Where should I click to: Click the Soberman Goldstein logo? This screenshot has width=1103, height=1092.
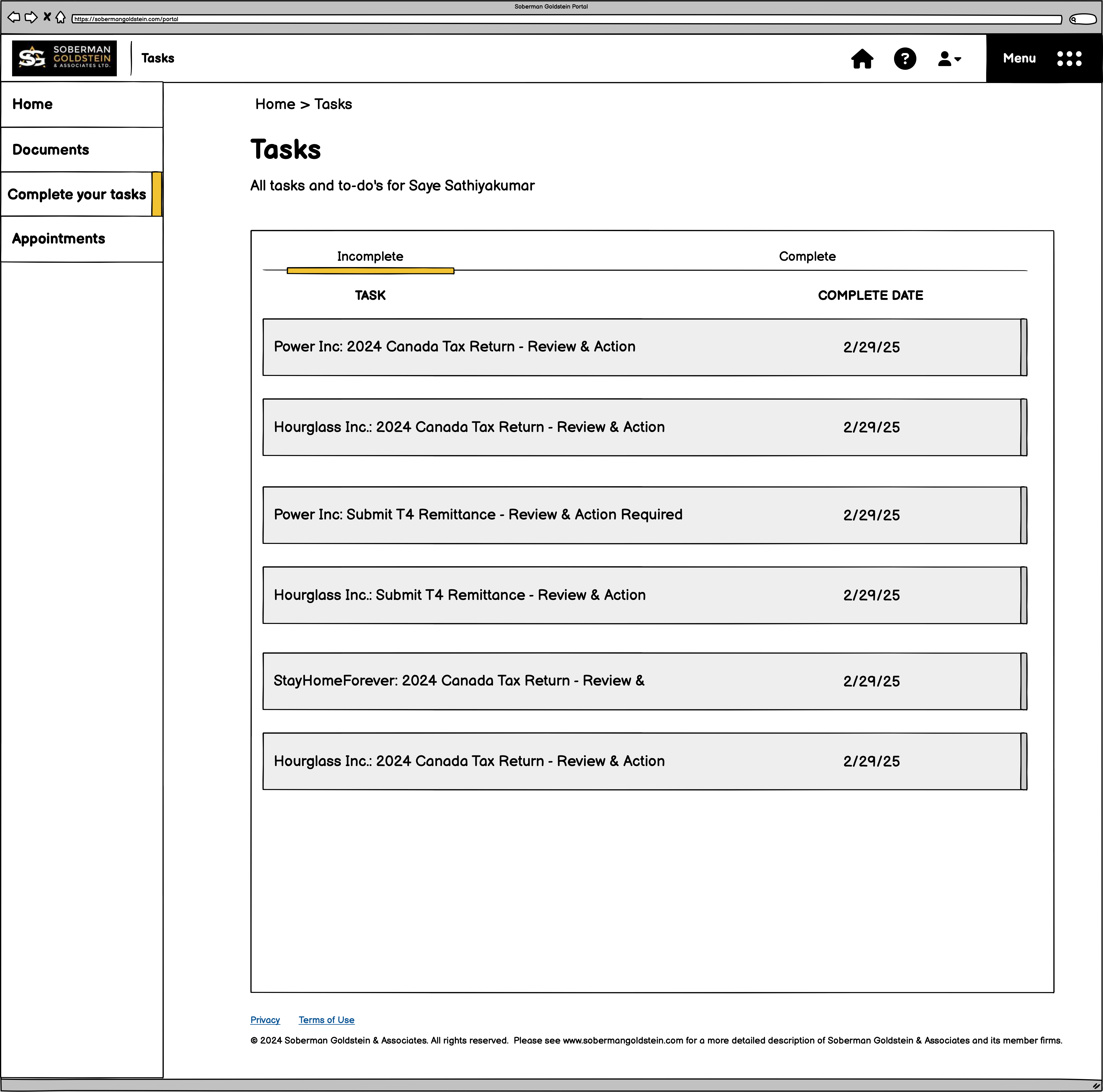pyautogui.click(x=64, y=58)
